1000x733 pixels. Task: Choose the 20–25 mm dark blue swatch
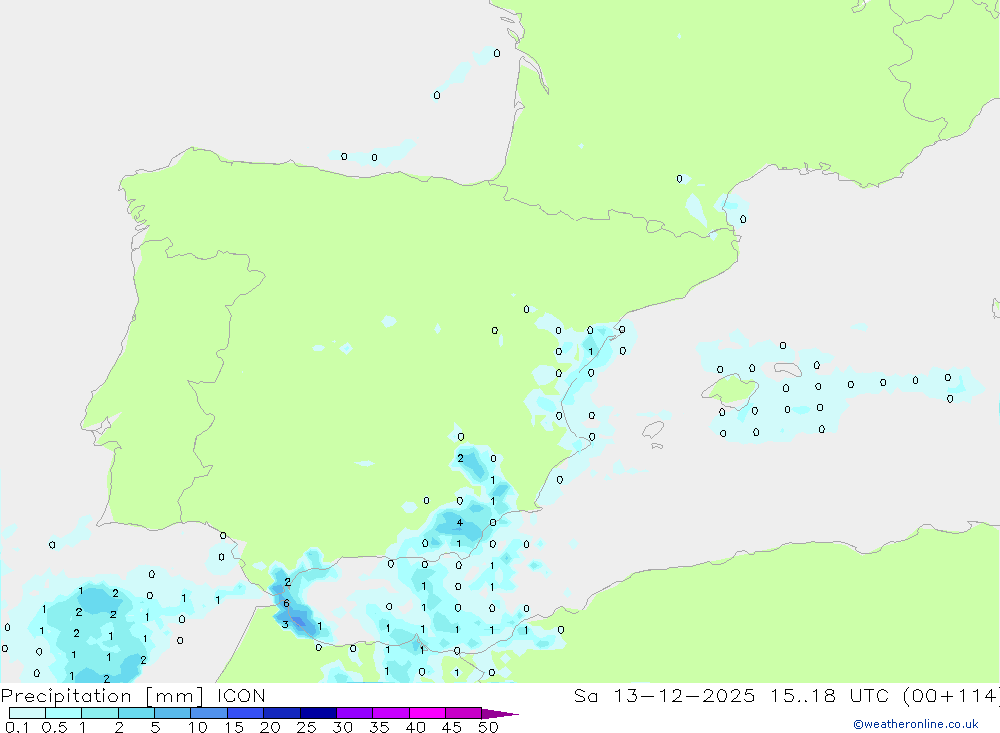coord(282,713)
